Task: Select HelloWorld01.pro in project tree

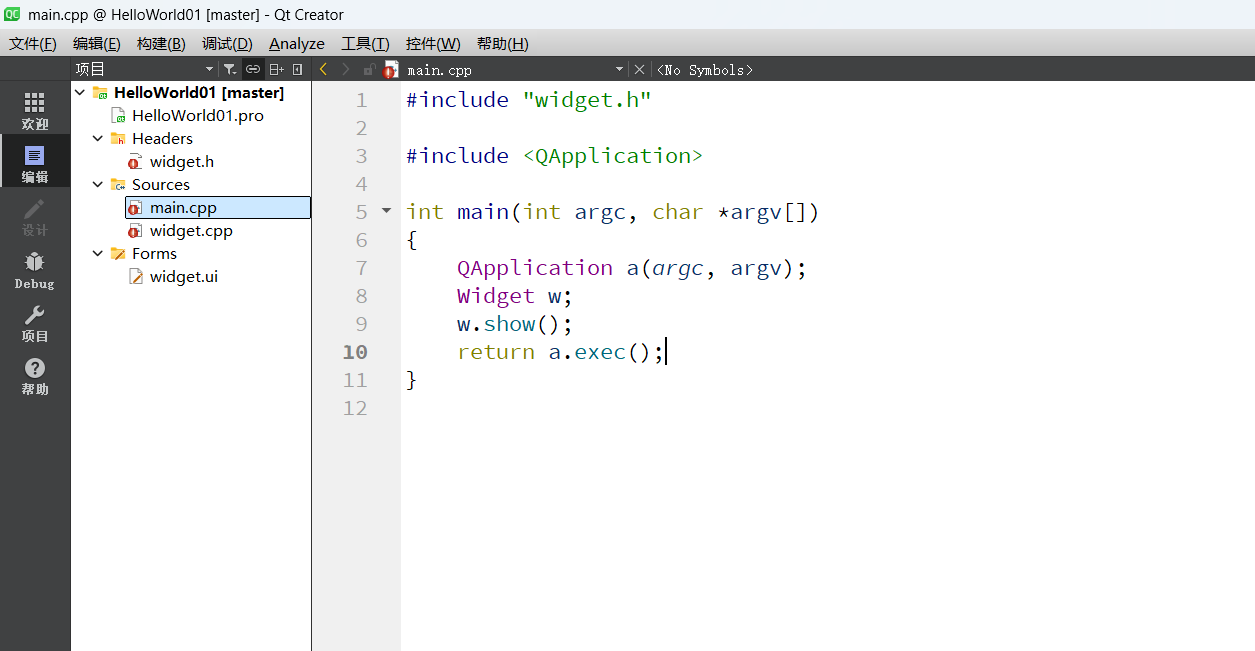Action: pyautogui.click(x=198, y=115)
